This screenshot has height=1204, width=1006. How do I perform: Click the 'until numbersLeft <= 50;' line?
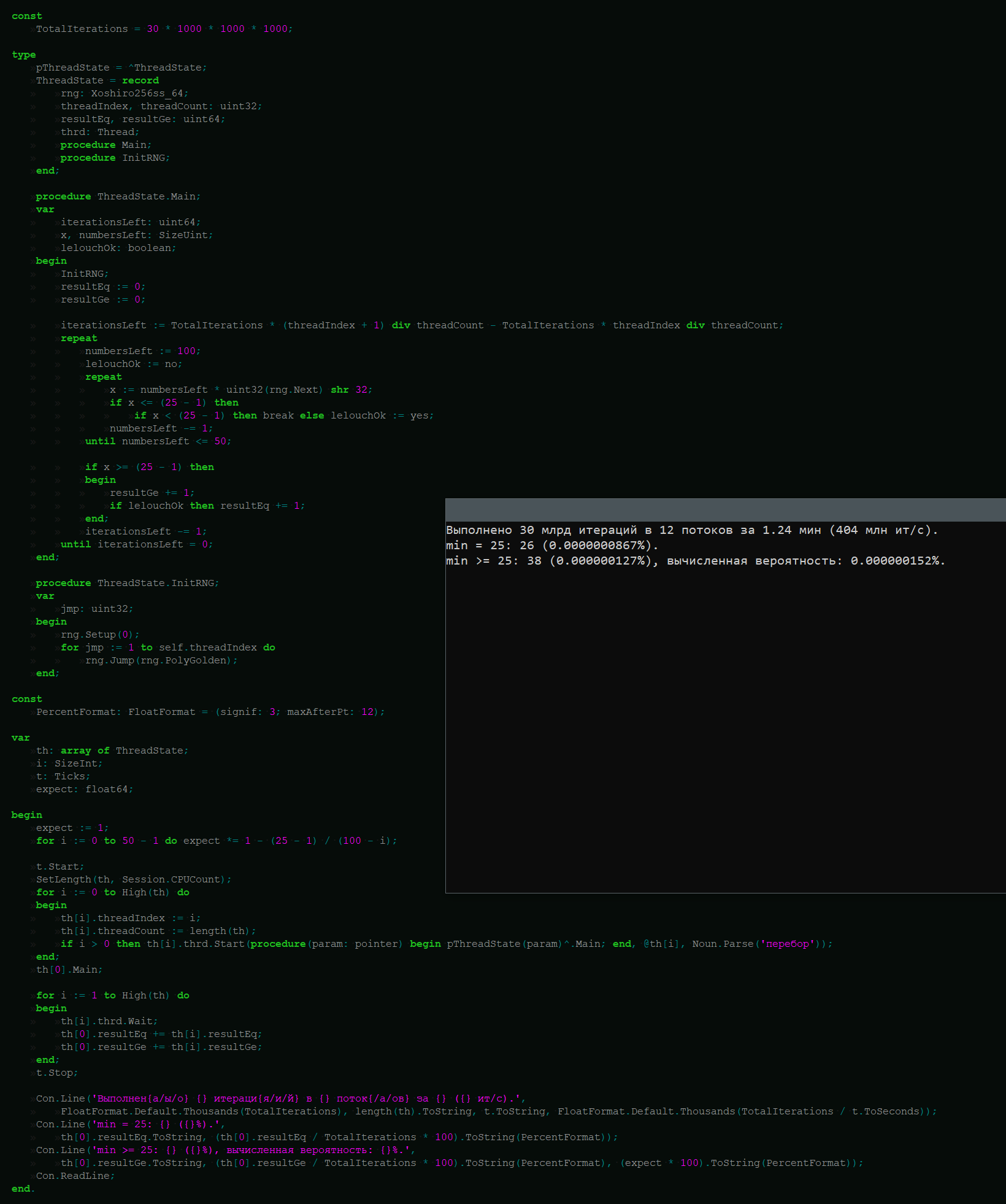(x=158, y=441)
